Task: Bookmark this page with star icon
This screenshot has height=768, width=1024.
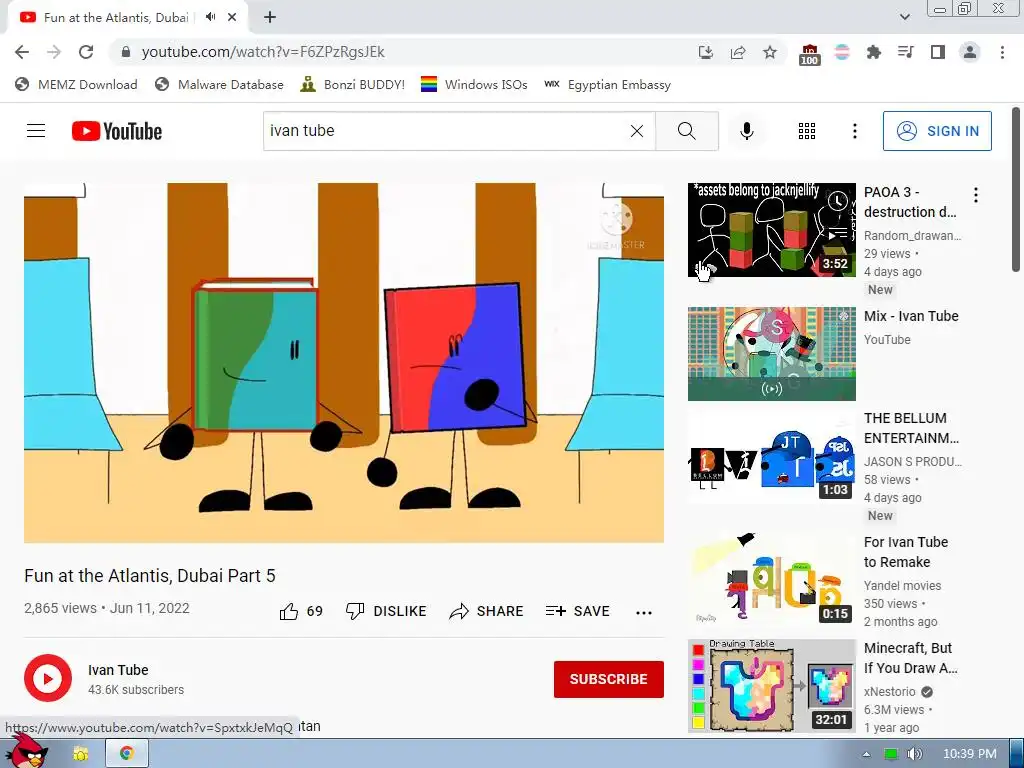Action: pyautogui.click(x=770, y=52)
